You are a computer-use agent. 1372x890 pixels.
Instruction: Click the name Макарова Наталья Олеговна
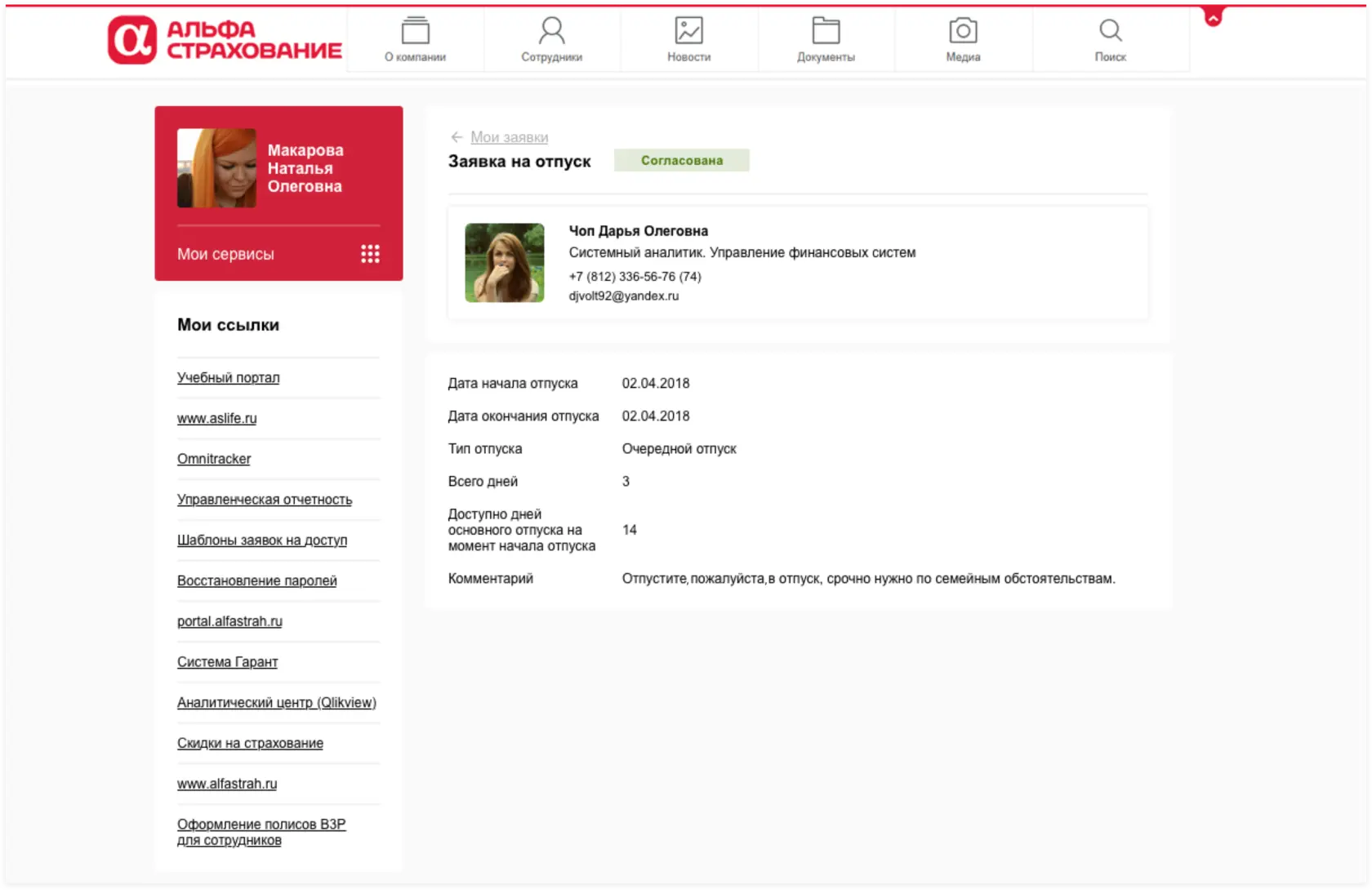[305, 168]
